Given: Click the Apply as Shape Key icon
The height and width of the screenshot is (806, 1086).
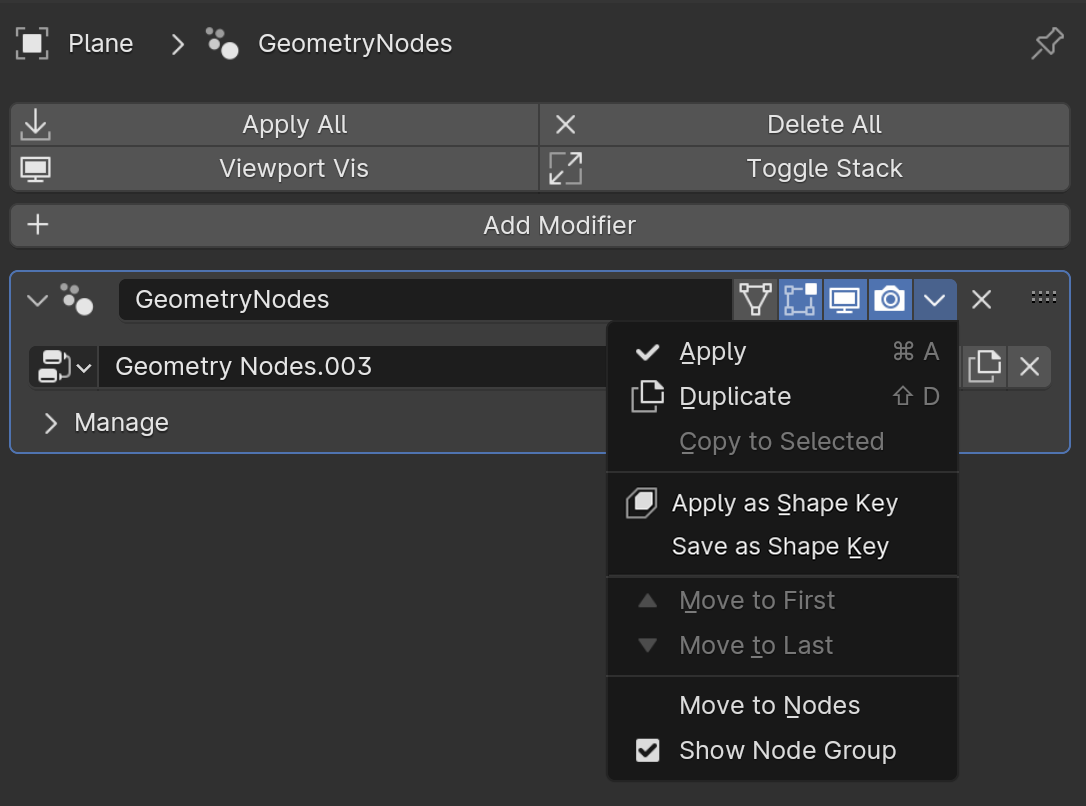Looking at the screenshot, I should [x=641, y=503].
